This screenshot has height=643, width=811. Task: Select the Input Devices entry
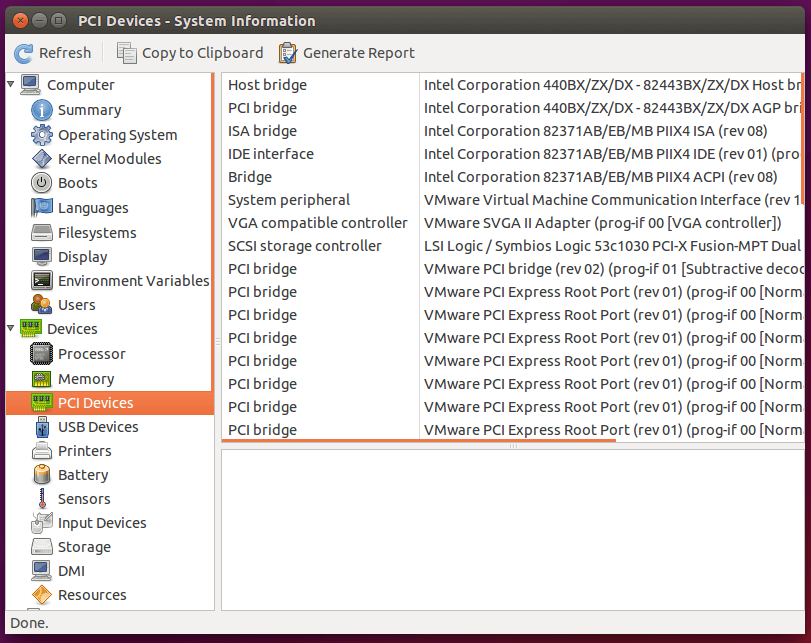tap(102, 523)
